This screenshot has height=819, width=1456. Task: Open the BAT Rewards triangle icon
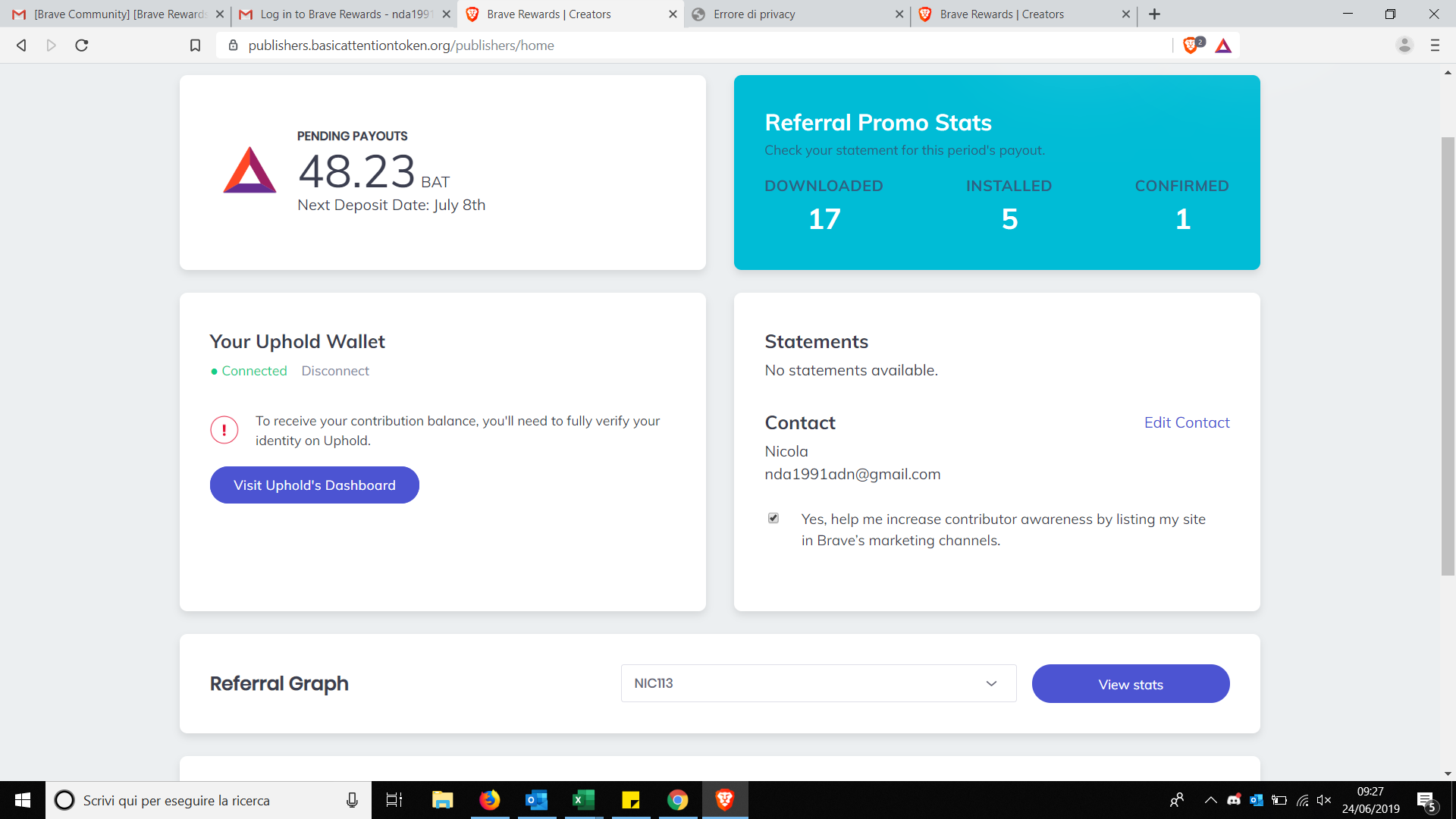pos(1223,45)
